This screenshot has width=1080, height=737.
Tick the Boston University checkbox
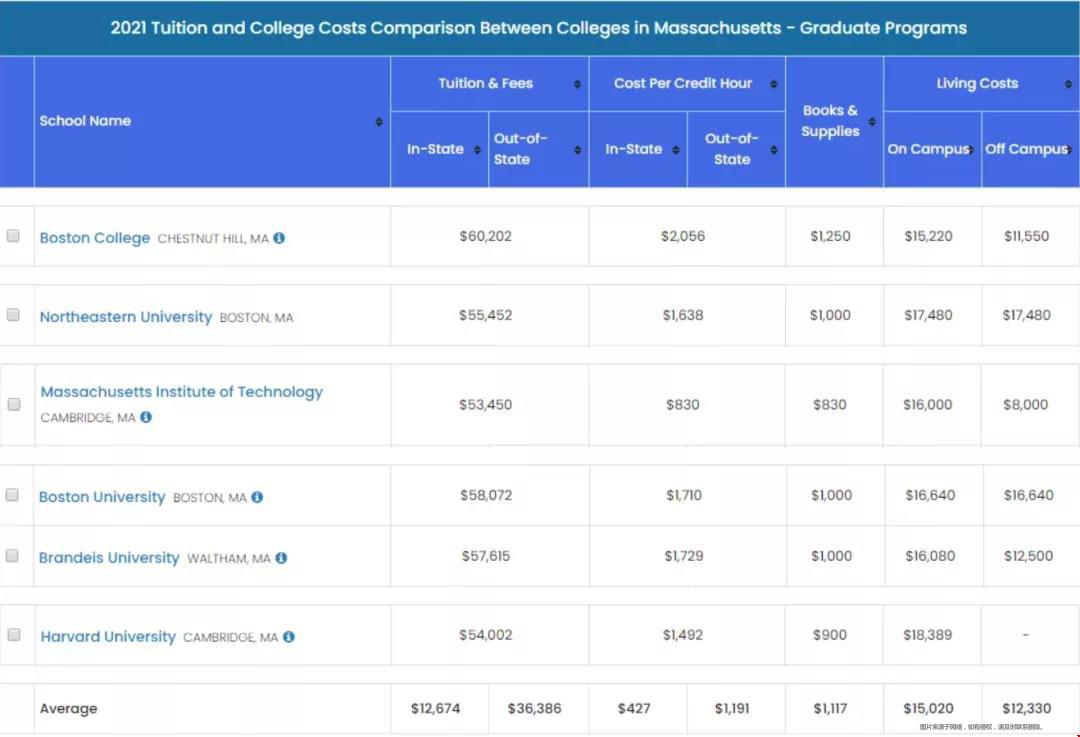pyautogui.click(x=12, y=495)
